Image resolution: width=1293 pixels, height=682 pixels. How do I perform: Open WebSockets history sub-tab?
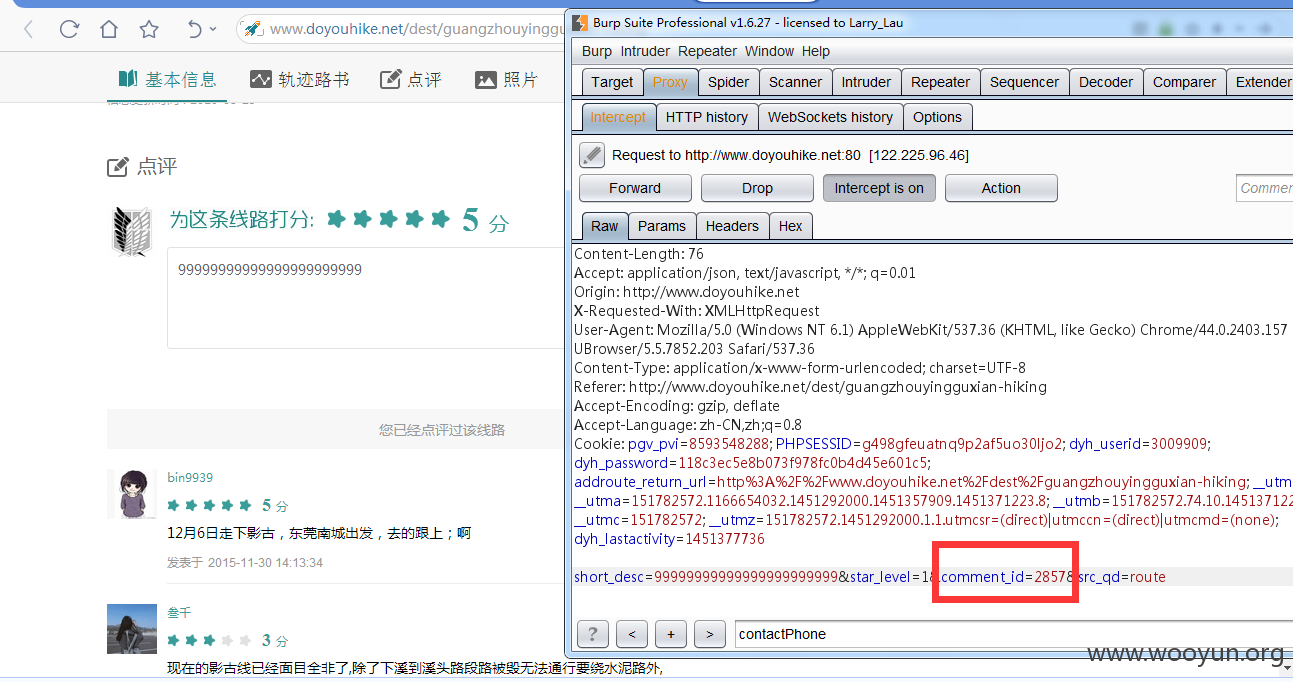(830, 117)
